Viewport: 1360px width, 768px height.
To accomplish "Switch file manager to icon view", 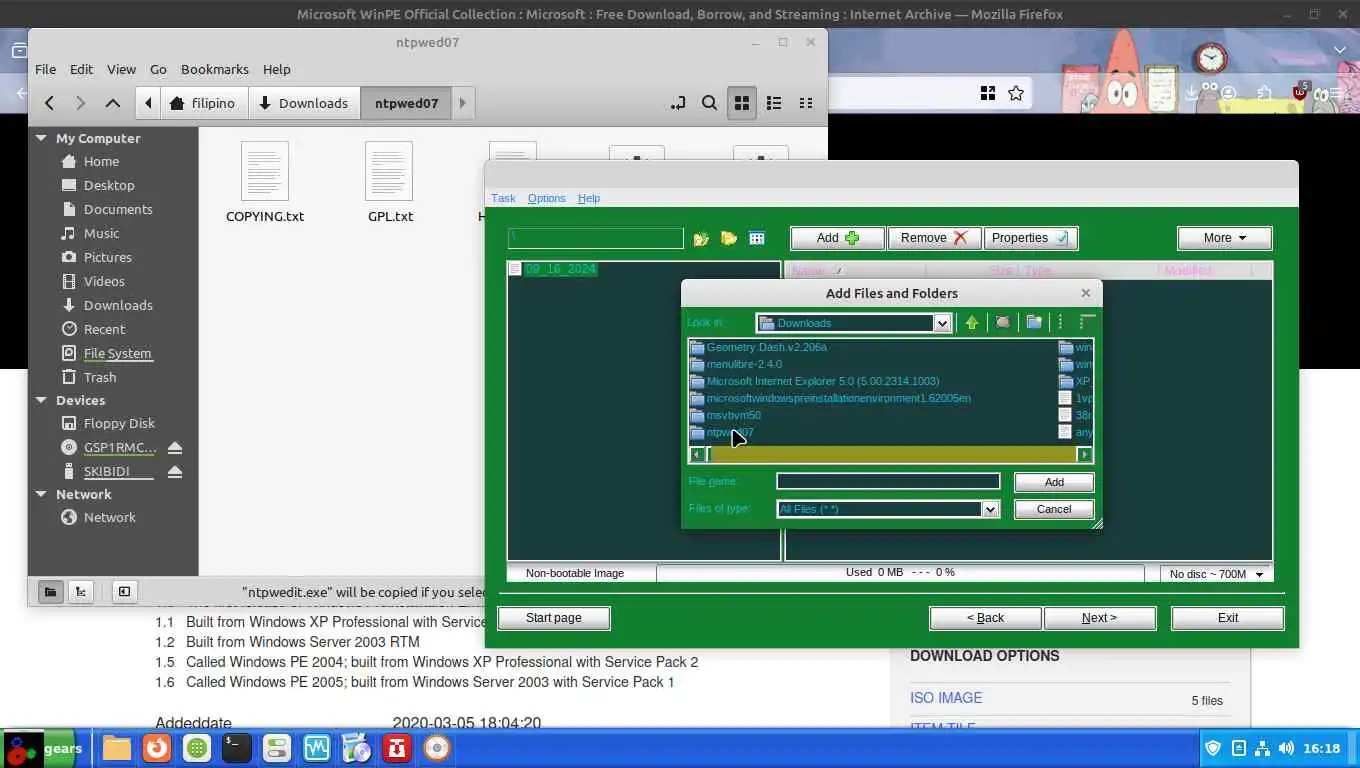I will pos(742,103).
